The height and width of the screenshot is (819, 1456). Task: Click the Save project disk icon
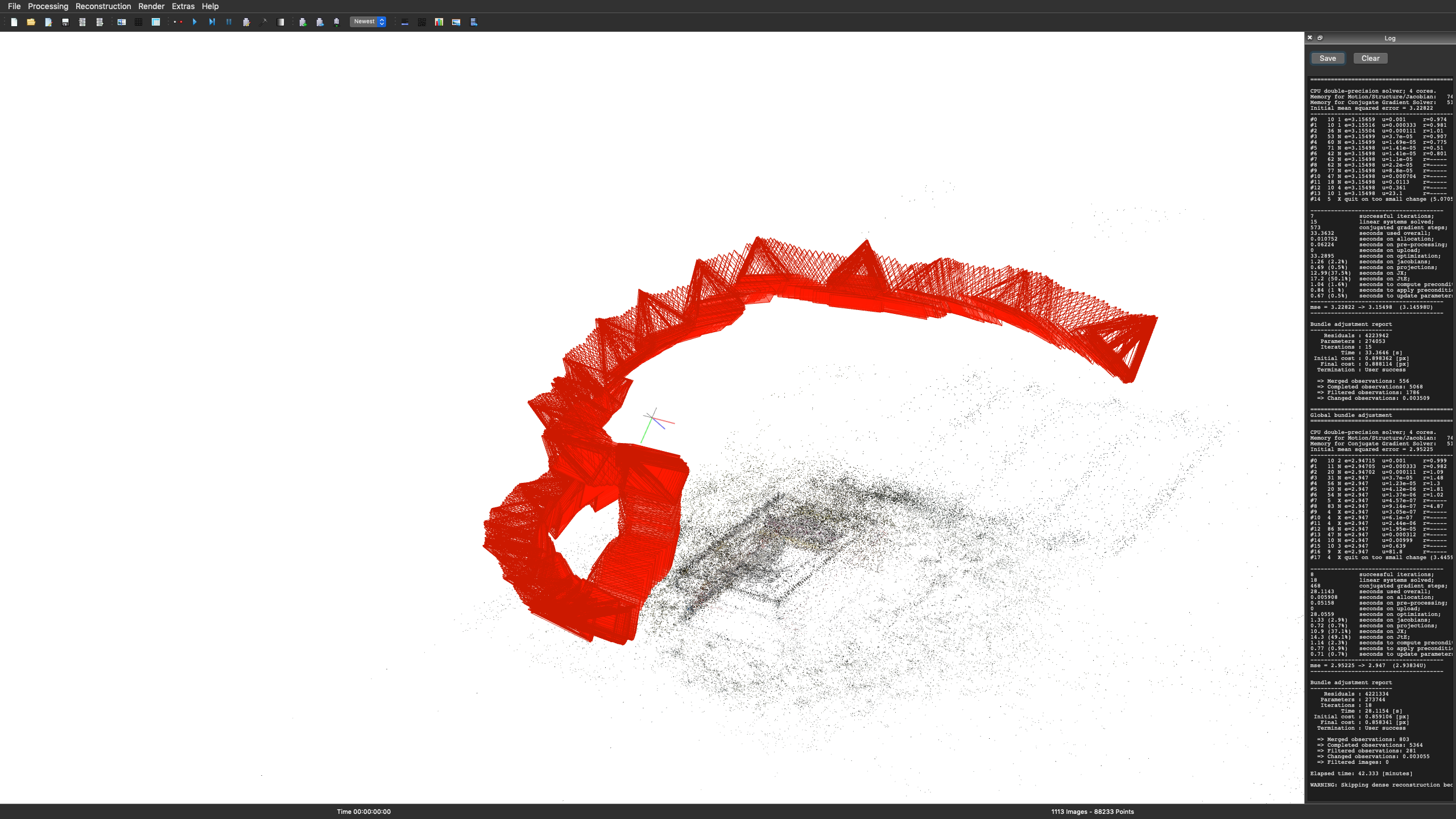[x=65, y=22]
